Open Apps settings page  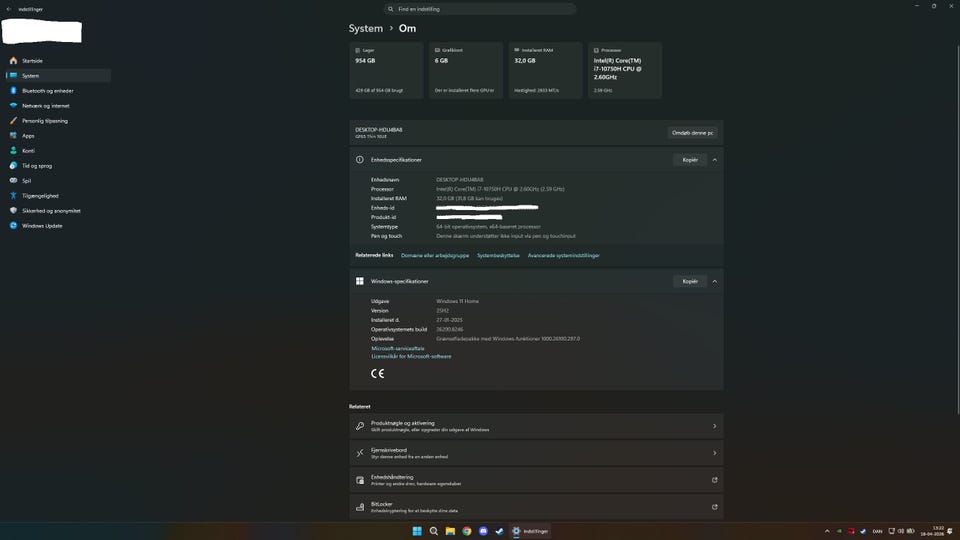[58, 135]
